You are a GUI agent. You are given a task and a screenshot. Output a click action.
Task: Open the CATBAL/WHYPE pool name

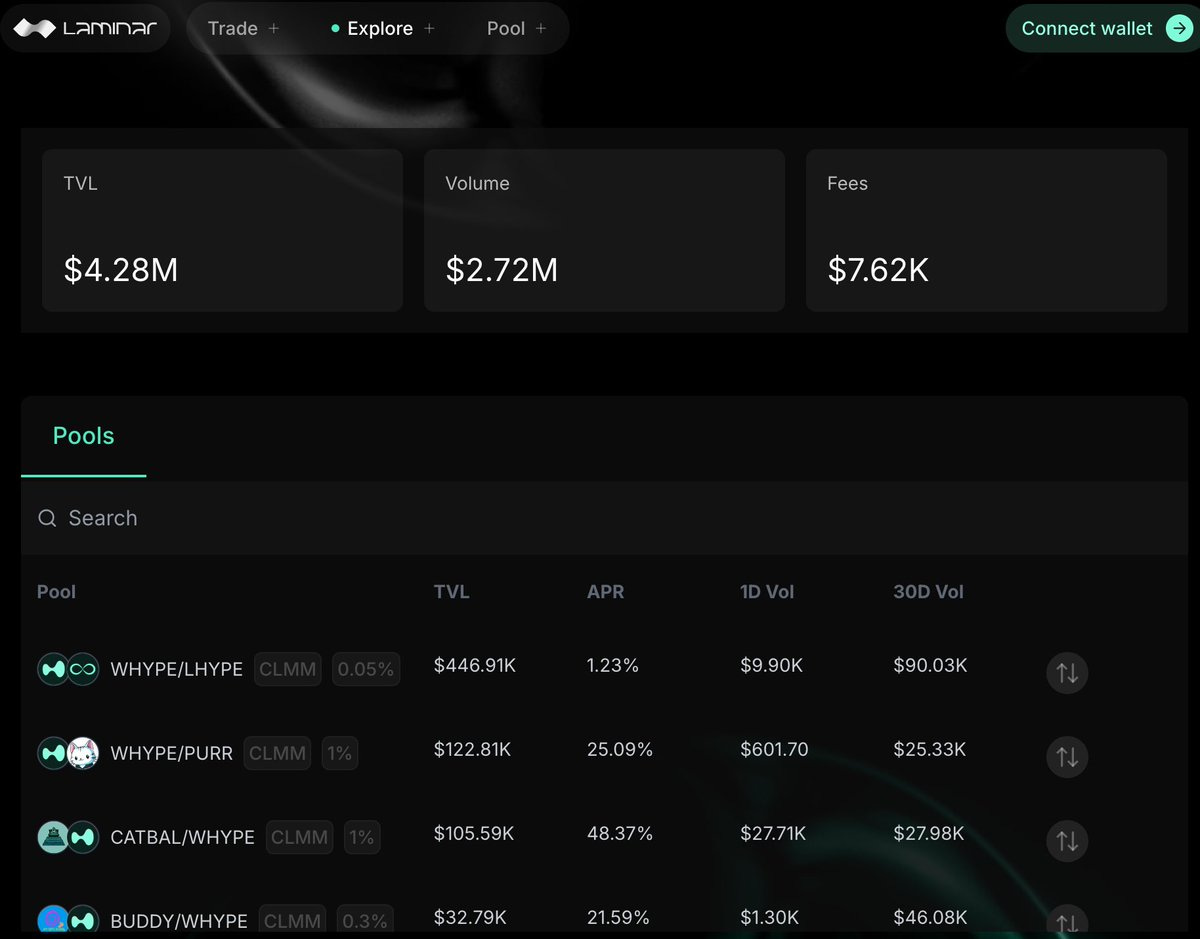coord(183,837)
